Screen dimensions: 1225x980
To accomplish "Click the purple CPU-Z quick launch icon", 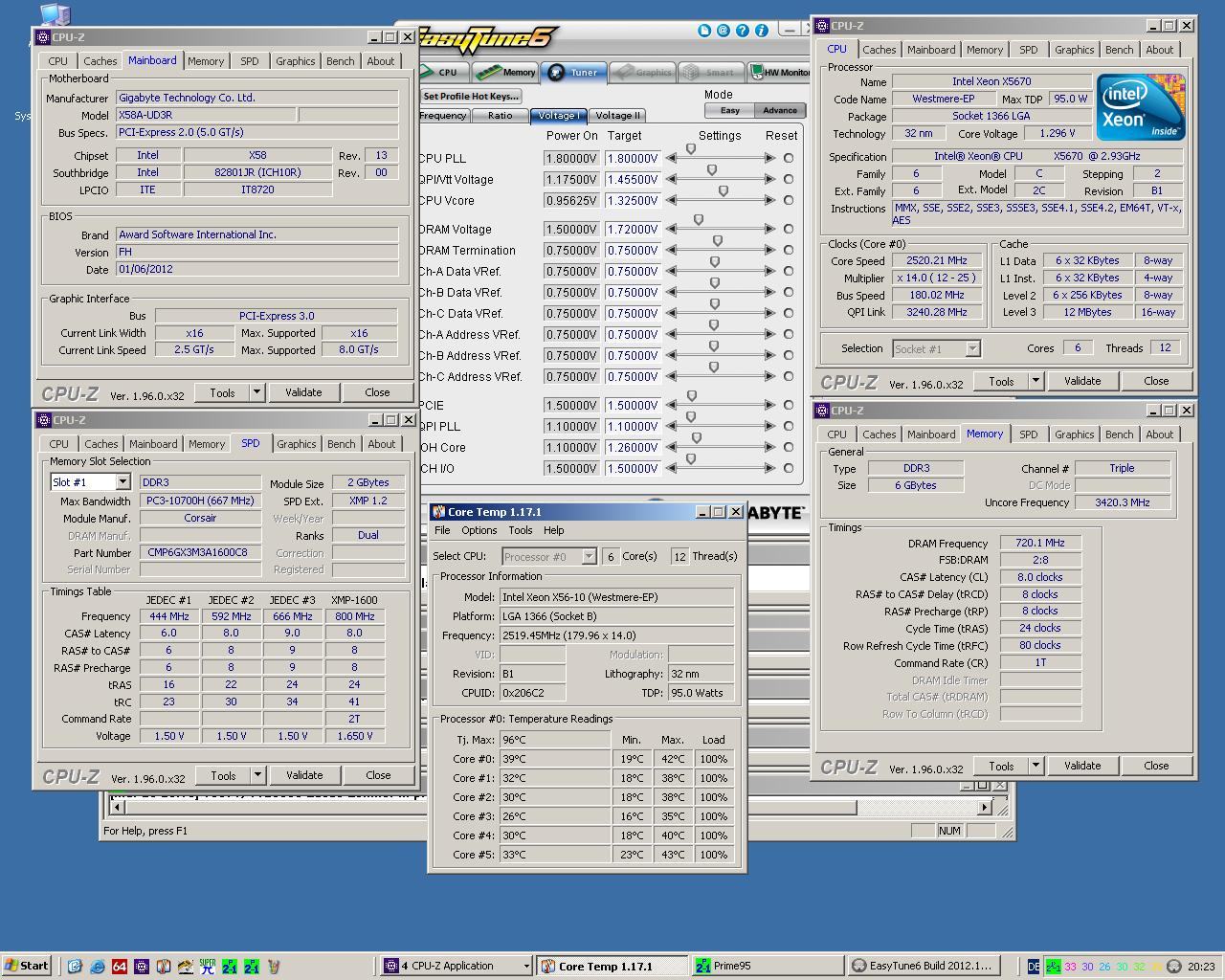I will point(141,967).
